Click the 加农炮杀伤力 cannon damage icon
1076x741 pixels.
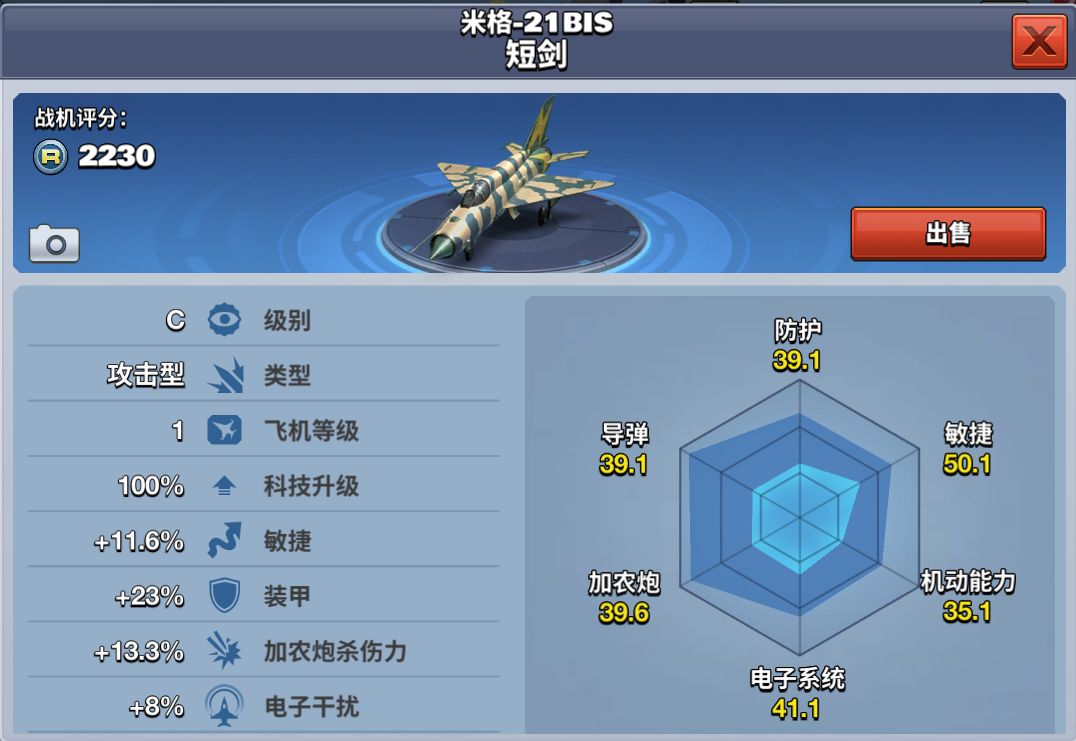(x=224, y=650)
